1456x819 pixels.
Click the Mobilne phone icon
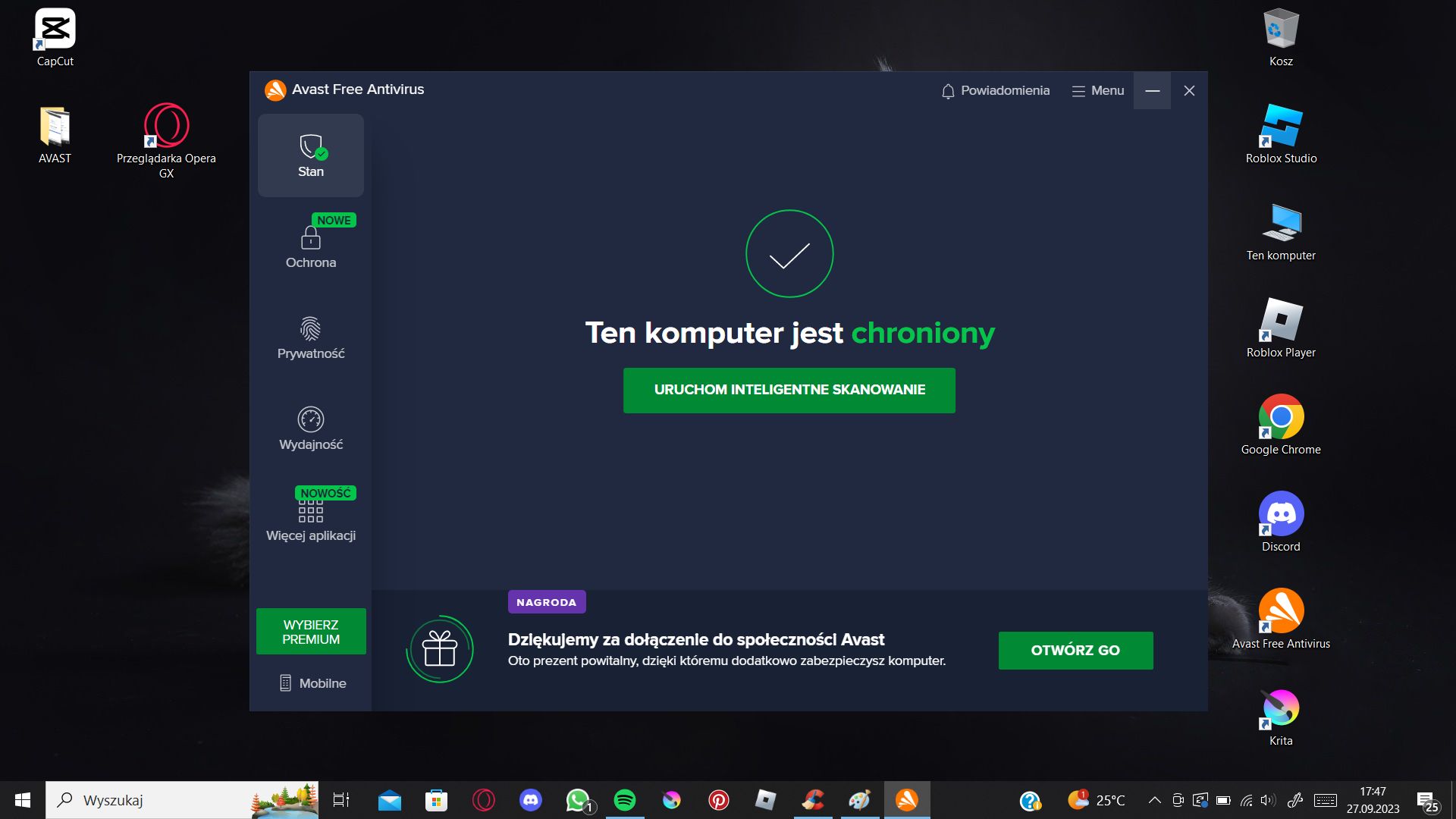pos(285,683)
